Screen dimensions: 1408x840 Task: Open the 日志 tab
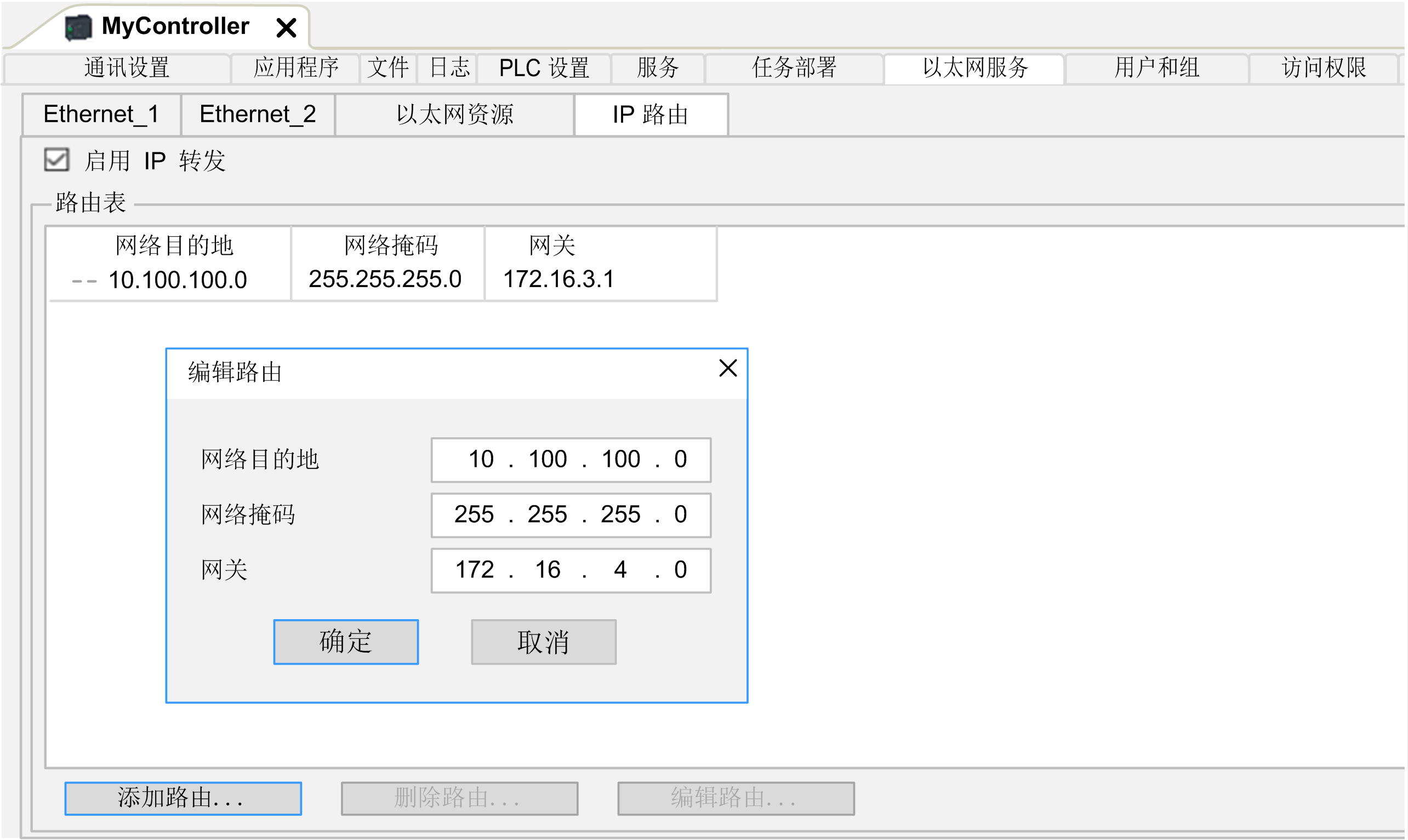pyautogui.click(x=449, y=68)
